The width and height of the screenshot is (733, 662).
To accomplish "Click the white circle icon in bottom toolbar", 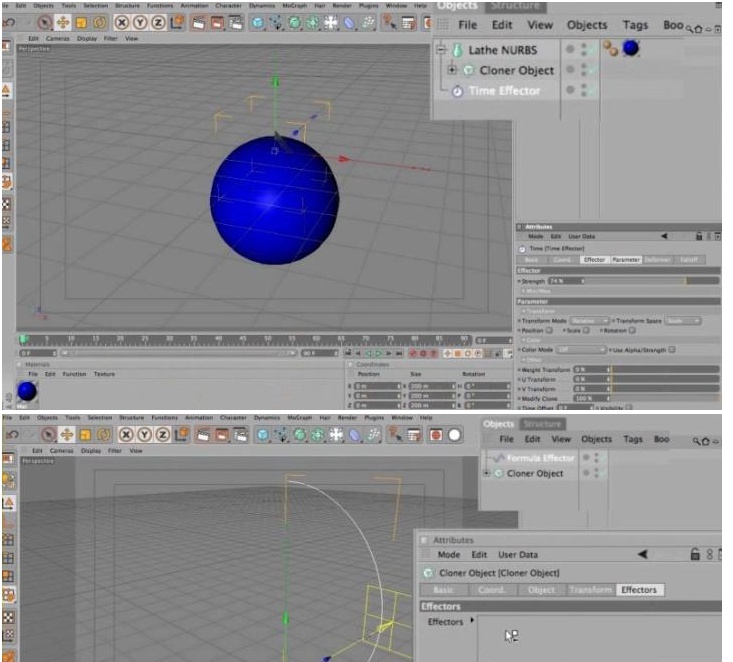I will [454, 435].
